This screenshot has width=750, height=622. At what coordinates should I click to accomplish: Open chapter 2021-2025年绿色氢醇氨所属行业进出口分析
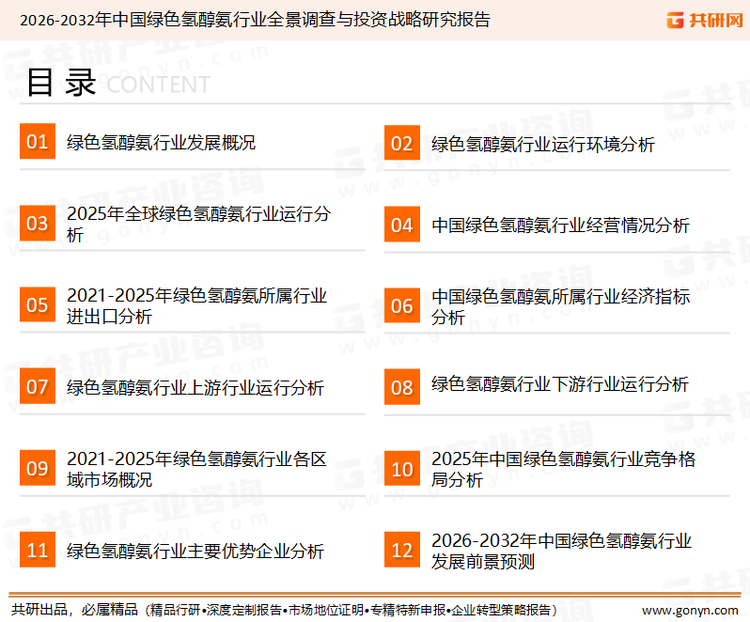point(197,306)
